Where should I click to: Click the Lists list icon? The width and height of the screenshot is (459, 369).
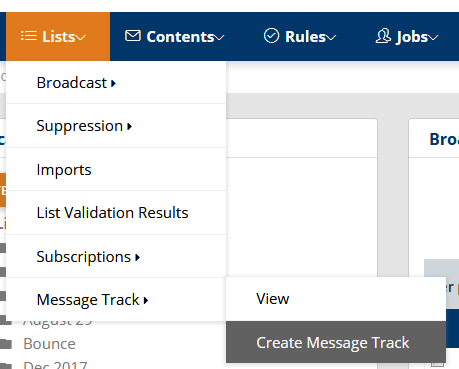29,36
